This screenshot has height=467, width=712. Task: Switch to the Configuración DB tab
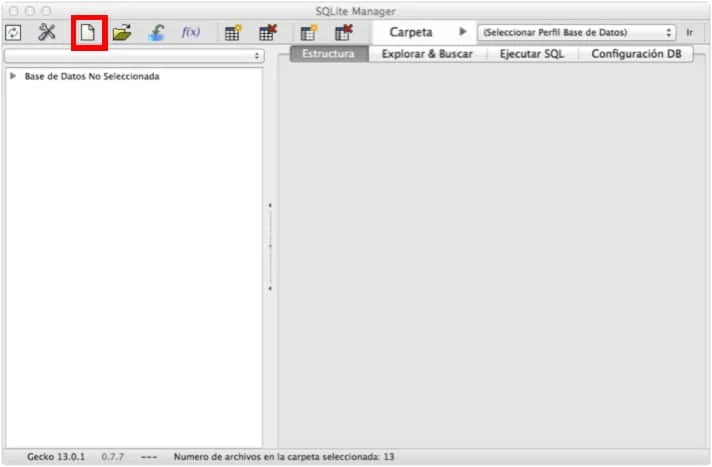(636, 54)
